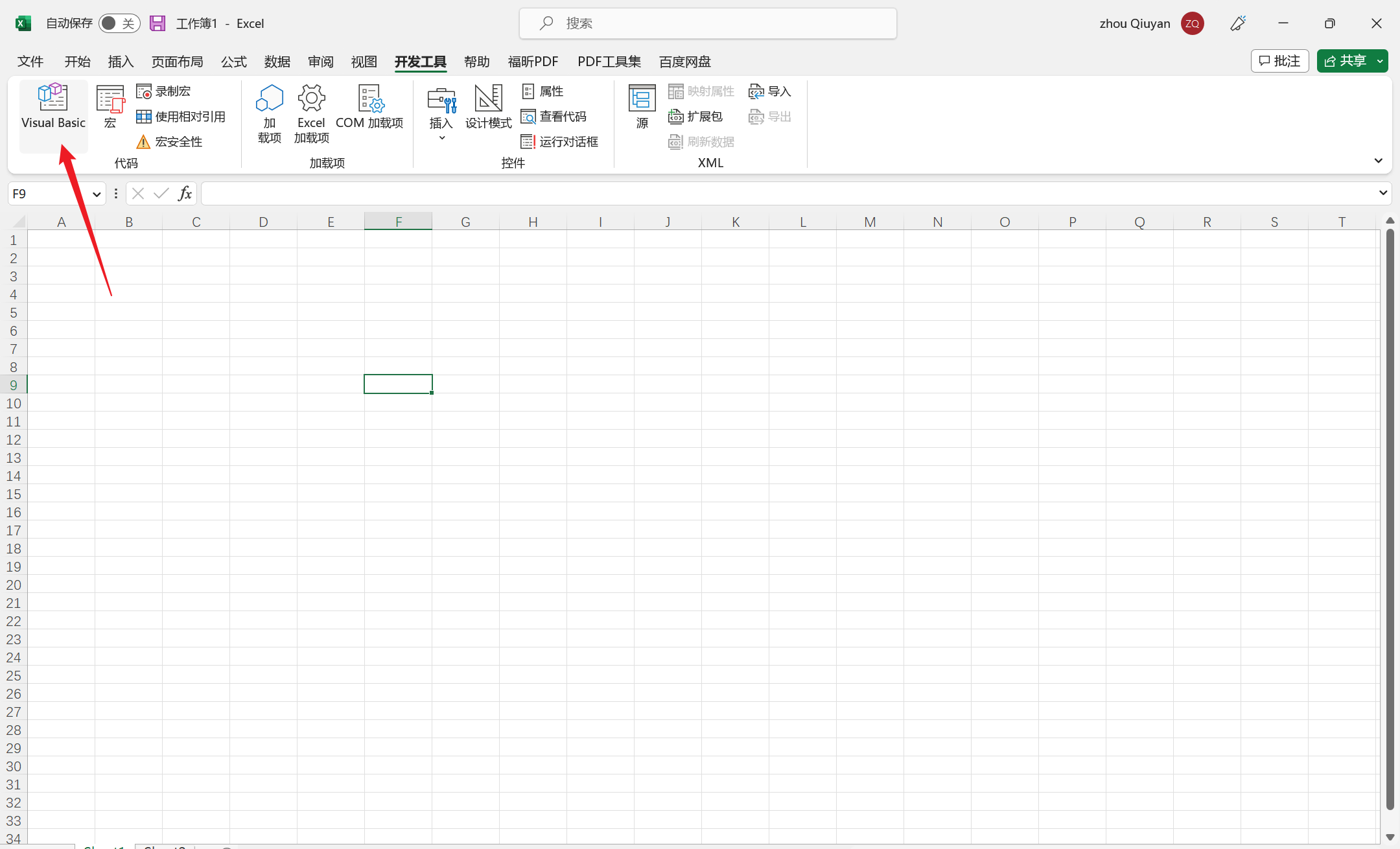
Task: Open the Page Layout (页面布局) tab
Action: [177, 62]
